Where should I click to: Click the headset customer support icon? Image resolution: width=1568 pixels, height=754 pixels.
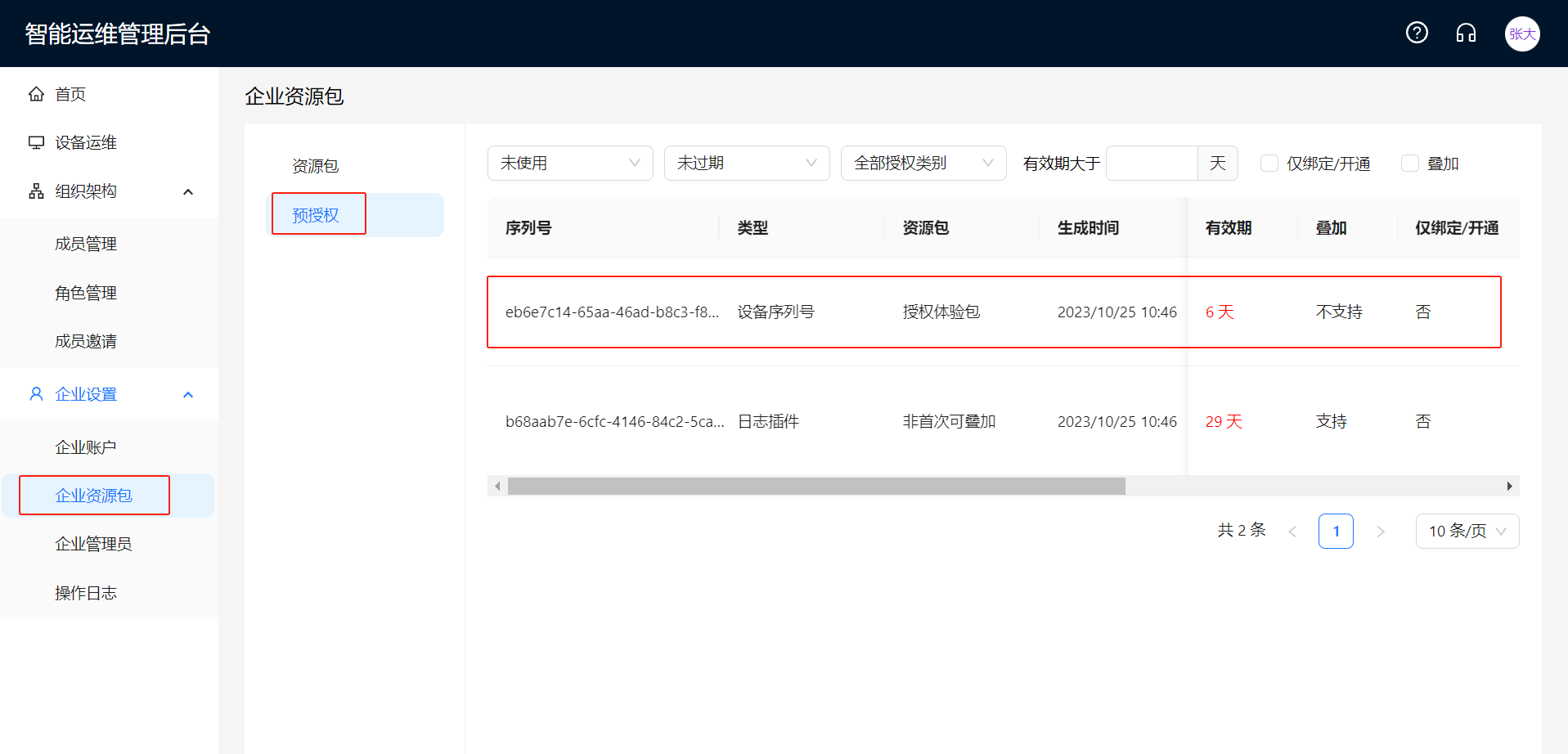click(x=1466, y=33)
